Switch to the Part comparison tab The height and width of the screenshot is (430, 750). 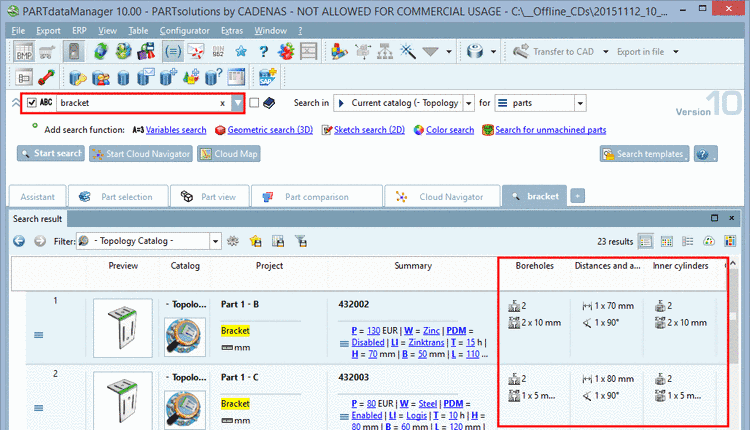pyautogui.click(x=312, y=197)
